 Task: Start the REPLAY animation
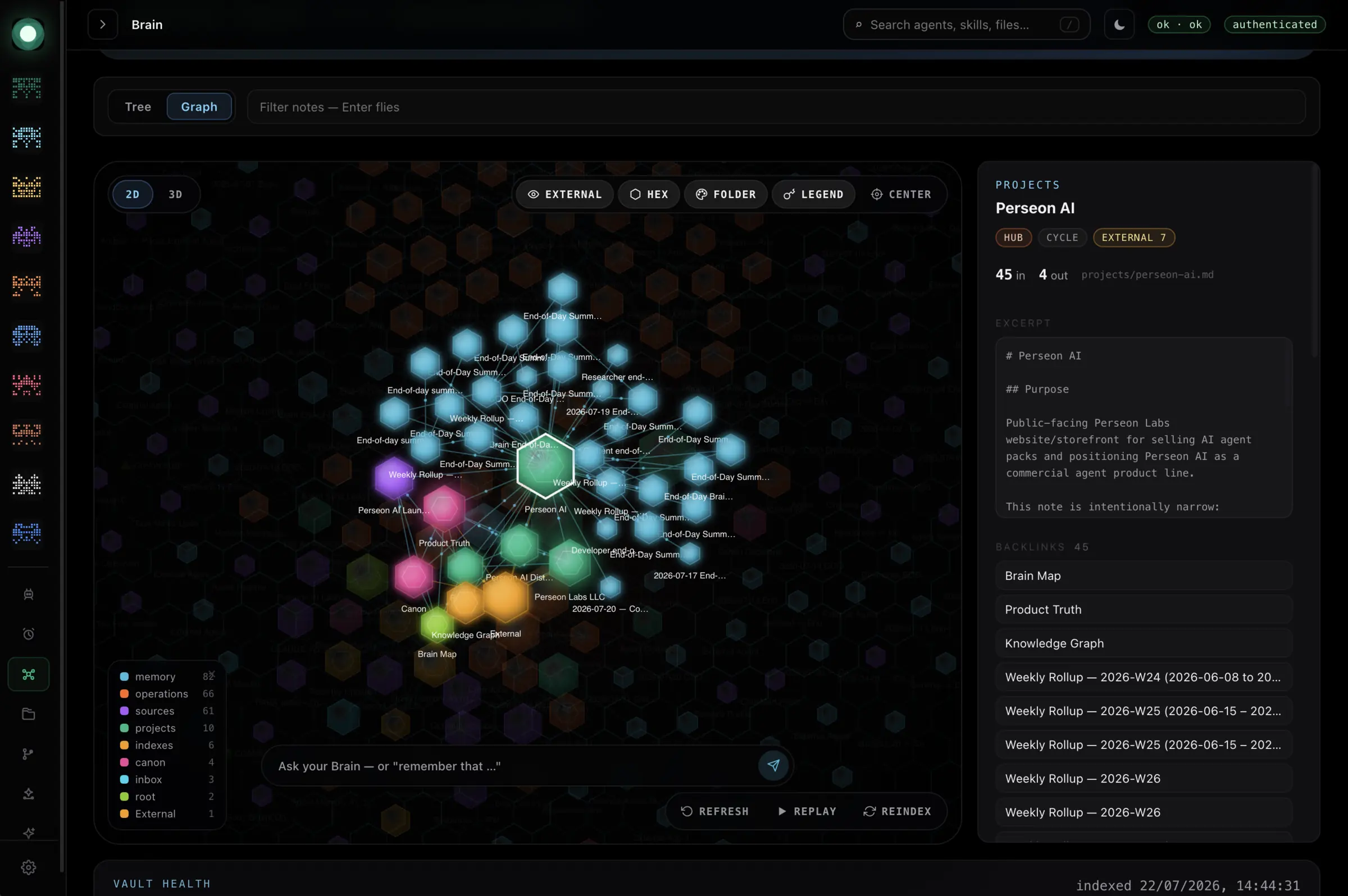(x=807, y=811)
